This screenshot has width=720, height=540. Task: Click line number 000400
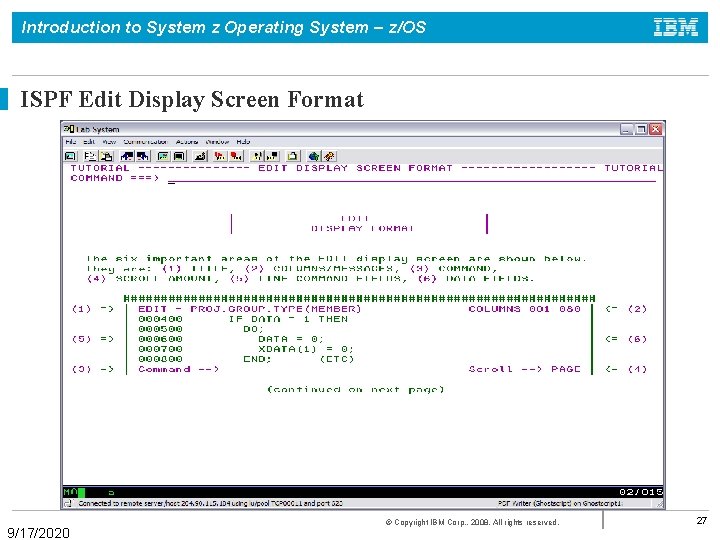160,319
